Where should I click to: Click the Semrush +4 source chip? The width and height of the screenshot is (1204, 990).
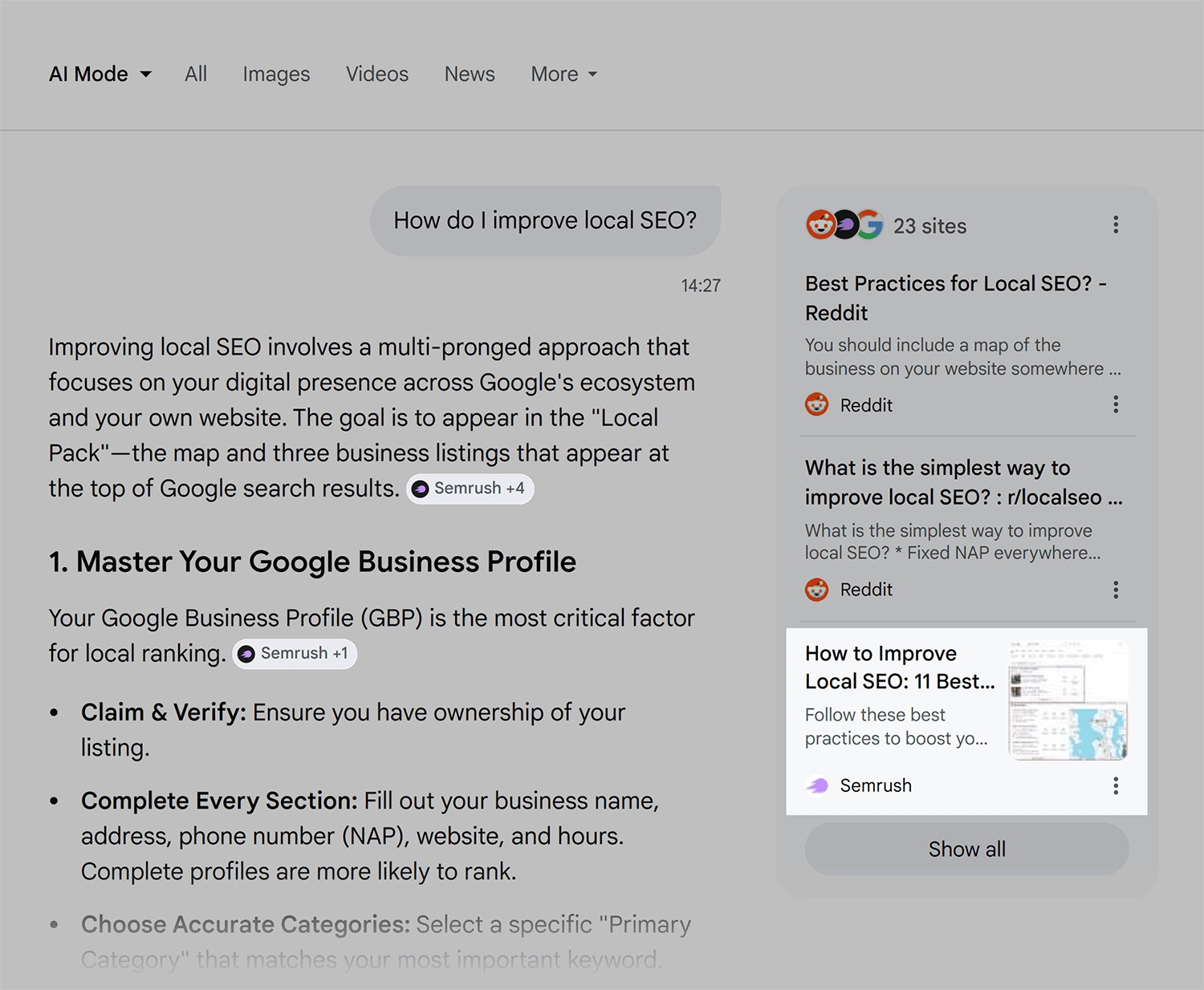470,489
